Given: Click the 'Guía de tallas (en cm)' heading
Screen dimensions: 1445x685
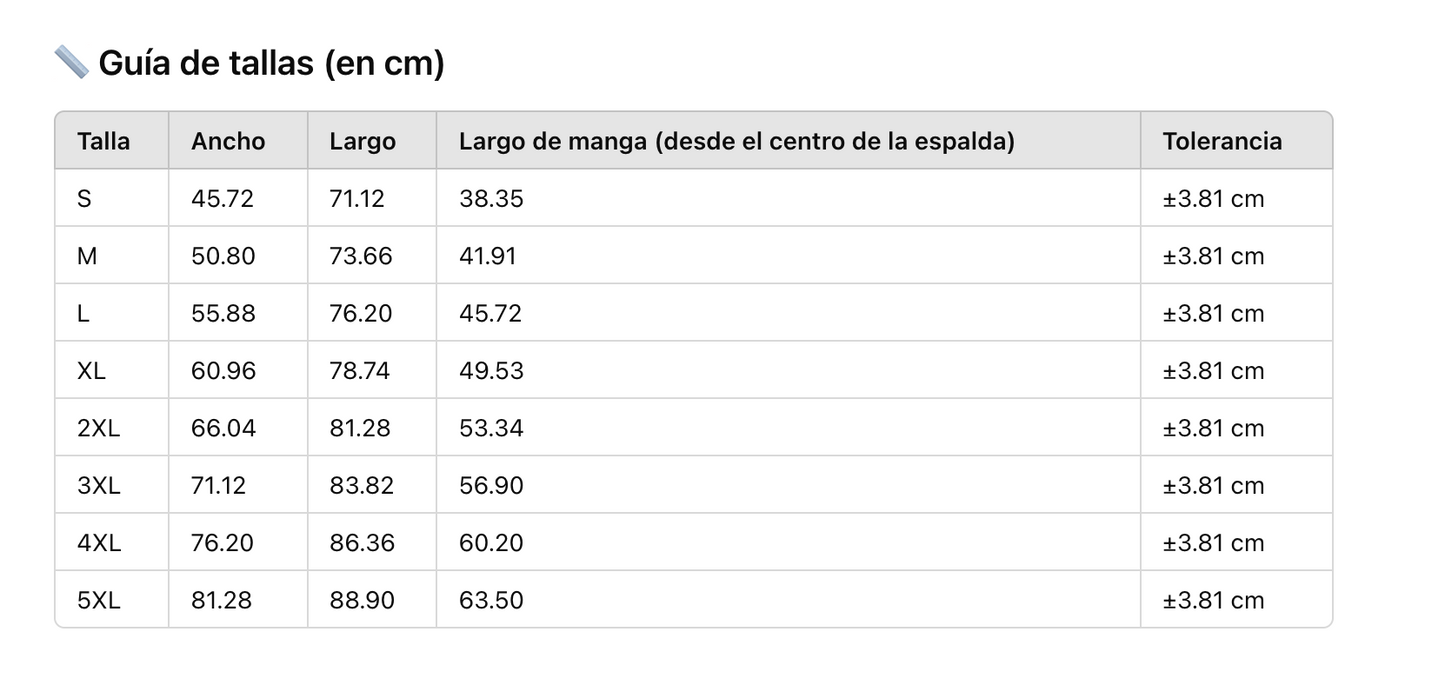Looking at the screenshot, I should click(271, 64).
